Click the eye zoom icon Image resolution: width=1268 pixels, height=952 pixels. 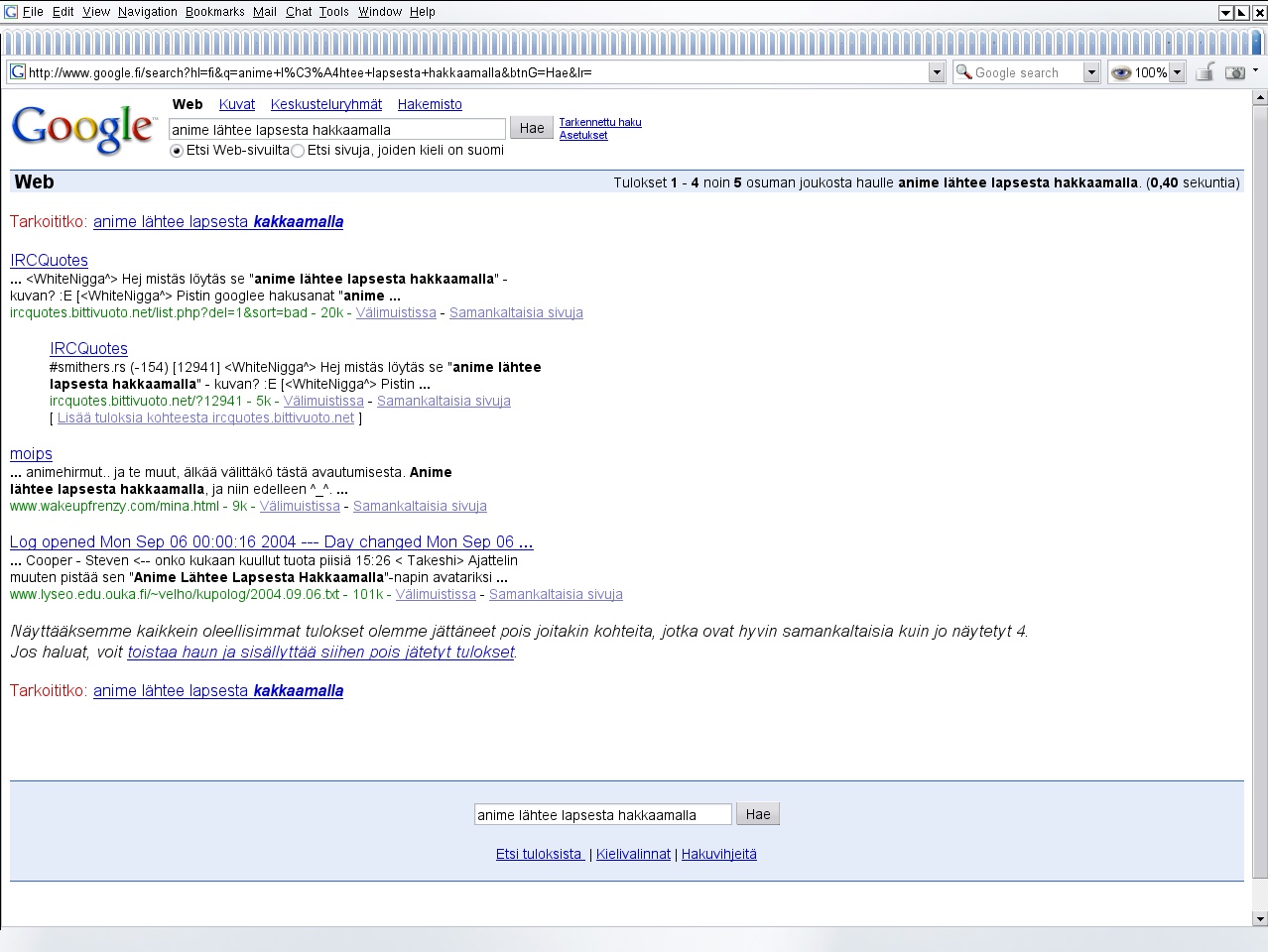pos(1121,72)
